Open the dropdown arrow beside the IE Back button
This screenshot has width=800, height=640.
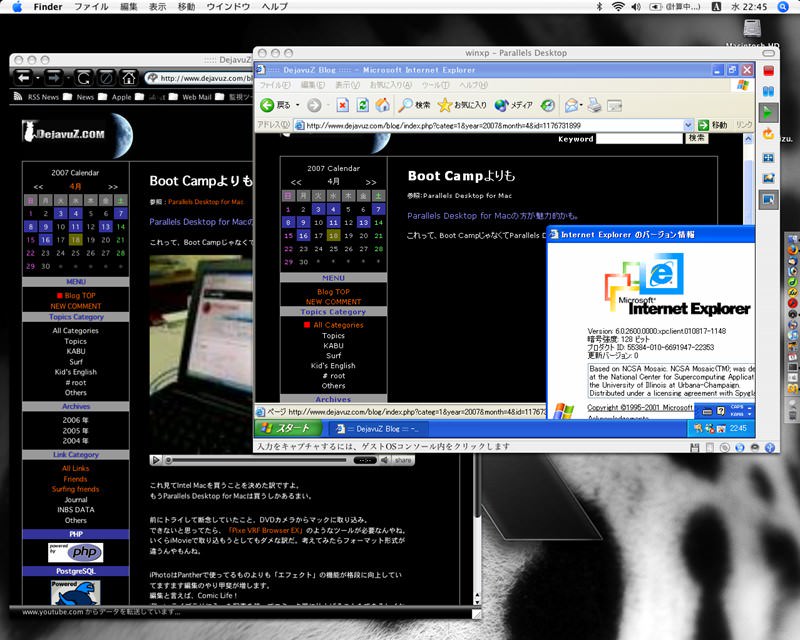(x=297, y=106)
